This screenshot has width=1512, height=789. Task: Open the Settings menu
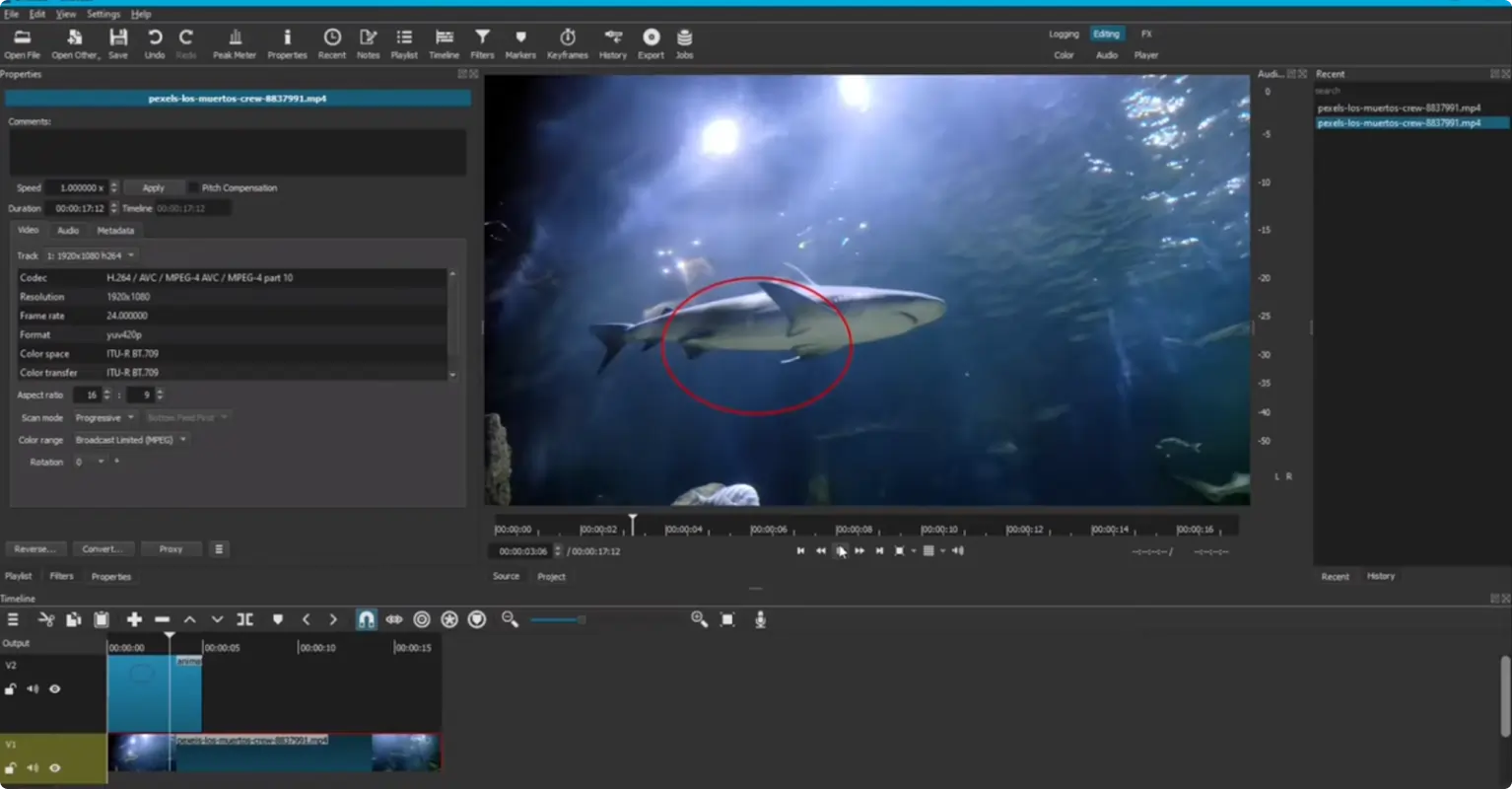click(103, 14)
